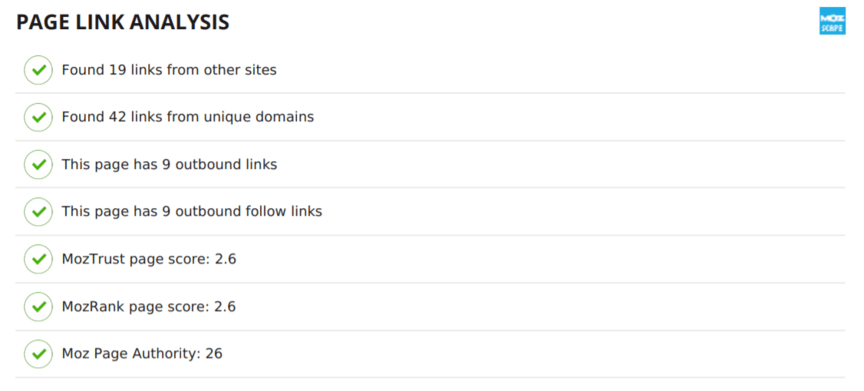Click the green check next to unique domains row

pyautogui.click(x=38, y=117)
